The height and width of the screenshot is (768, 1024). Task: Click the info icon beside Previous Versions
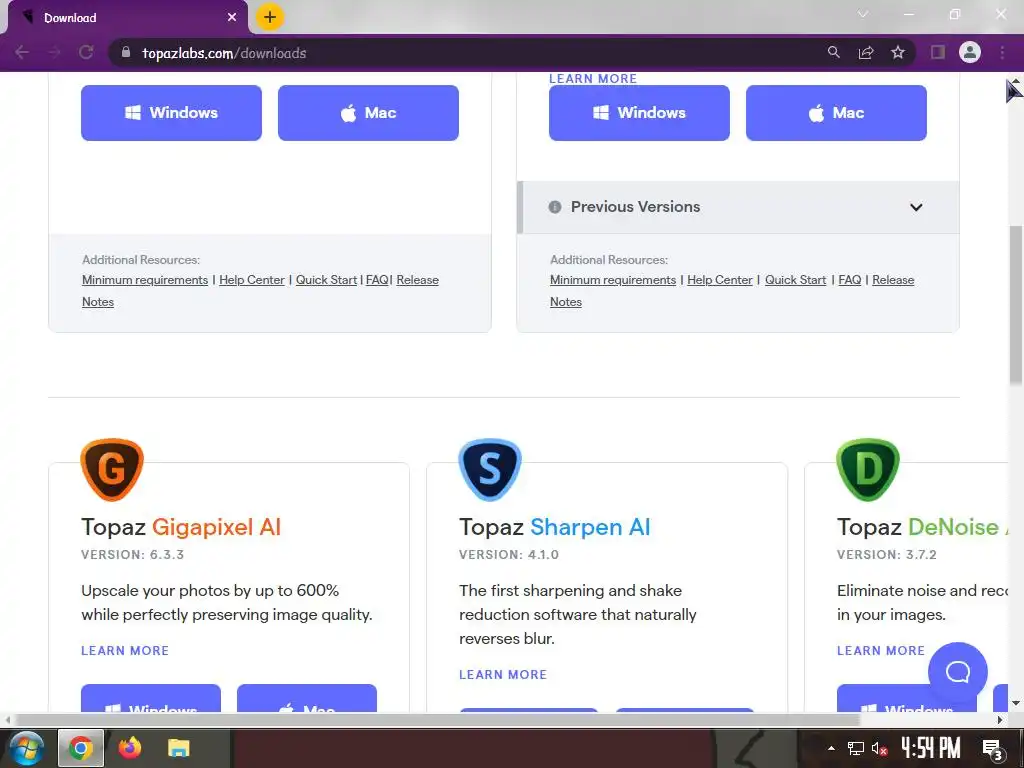555,207
